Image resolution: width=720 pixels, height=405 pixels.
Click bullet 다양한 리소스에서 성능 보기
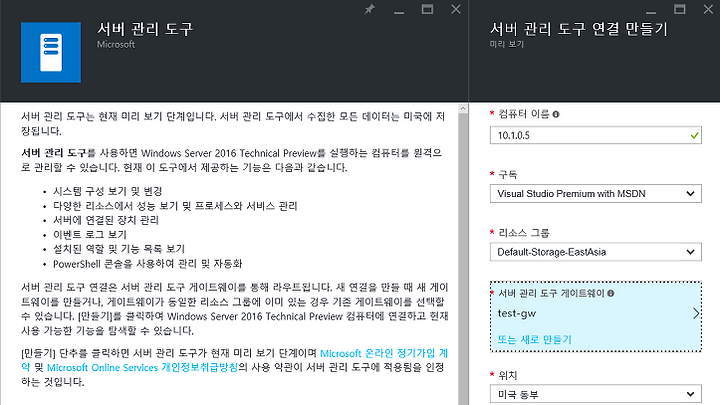pos(175,206)
